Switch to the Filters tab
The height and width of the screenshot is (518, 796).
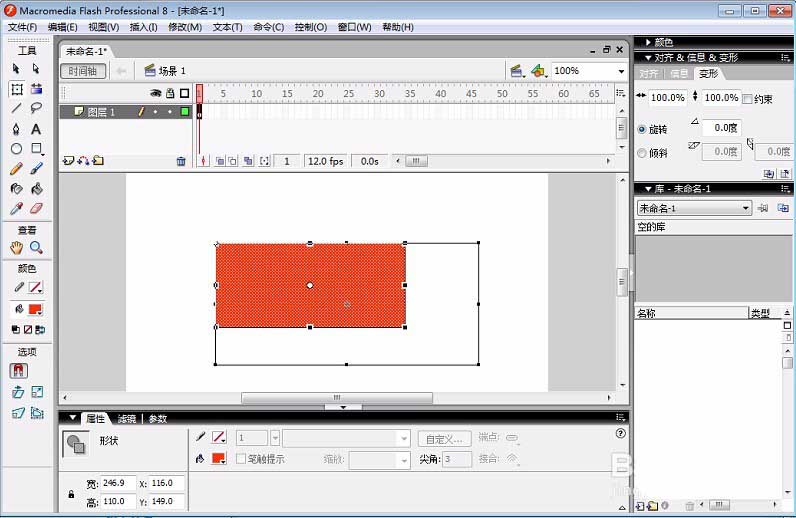127,419
